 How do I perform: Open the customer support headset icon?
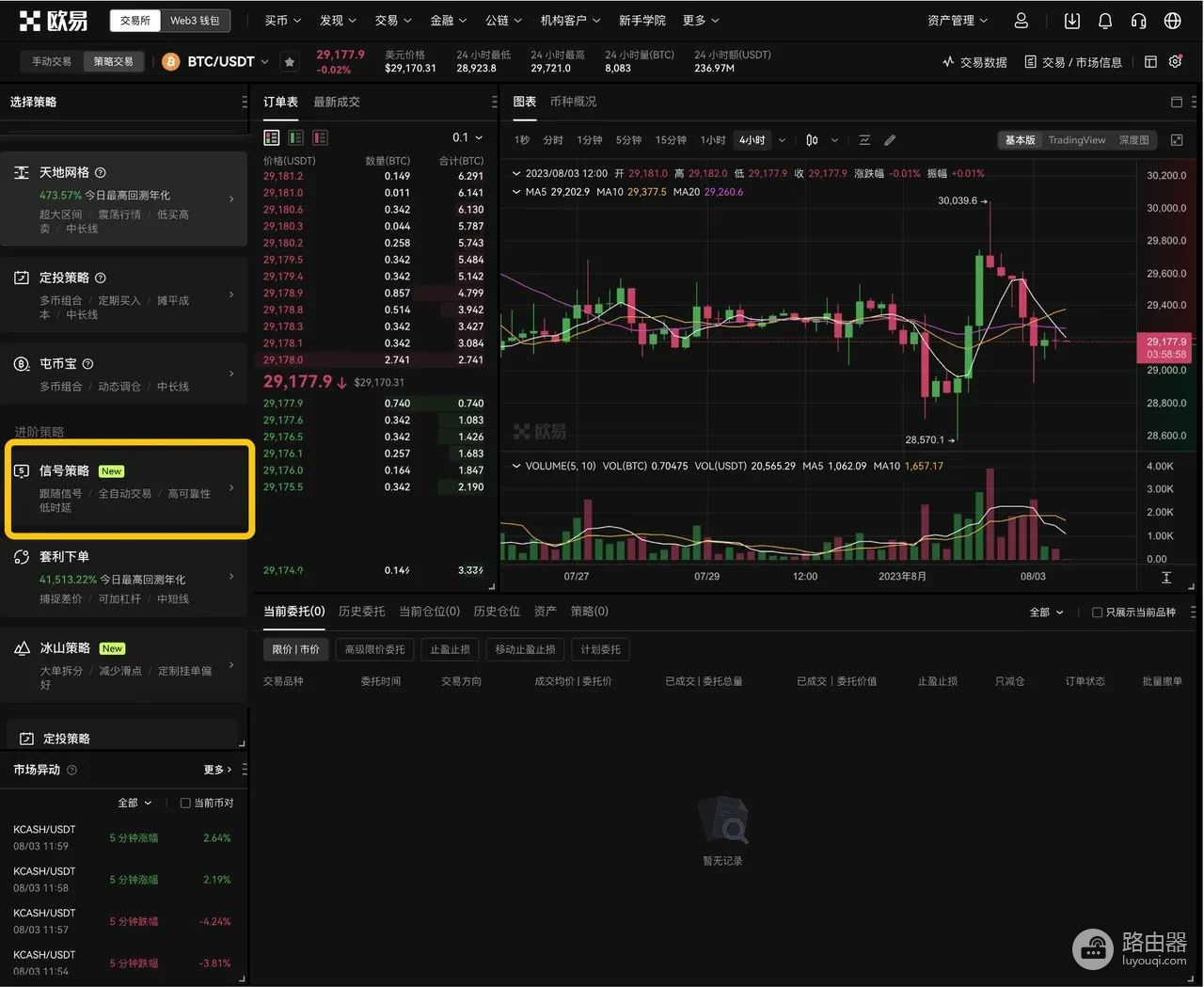(x=1138, y=21)
